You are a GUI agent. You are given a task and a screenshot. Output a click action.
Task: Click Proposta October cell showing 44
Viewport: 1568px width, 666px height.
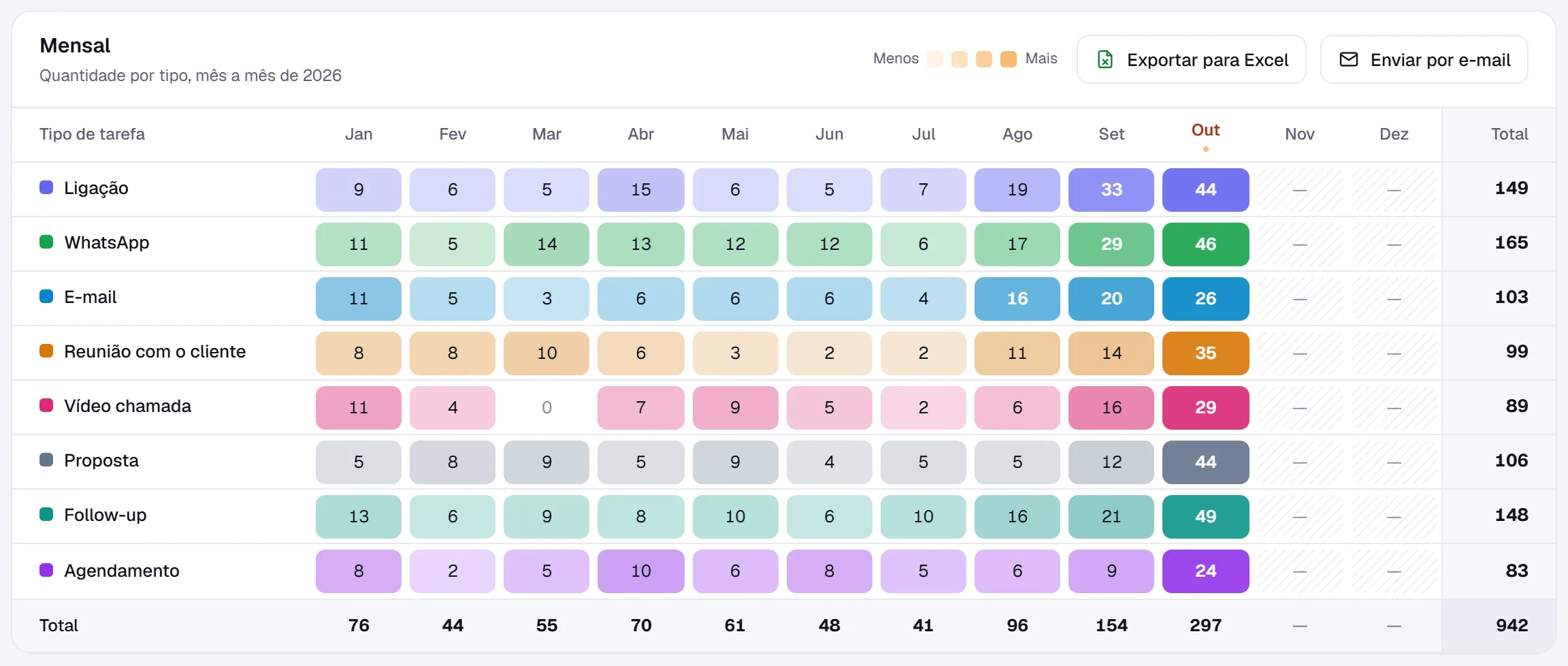[1205, 462]
